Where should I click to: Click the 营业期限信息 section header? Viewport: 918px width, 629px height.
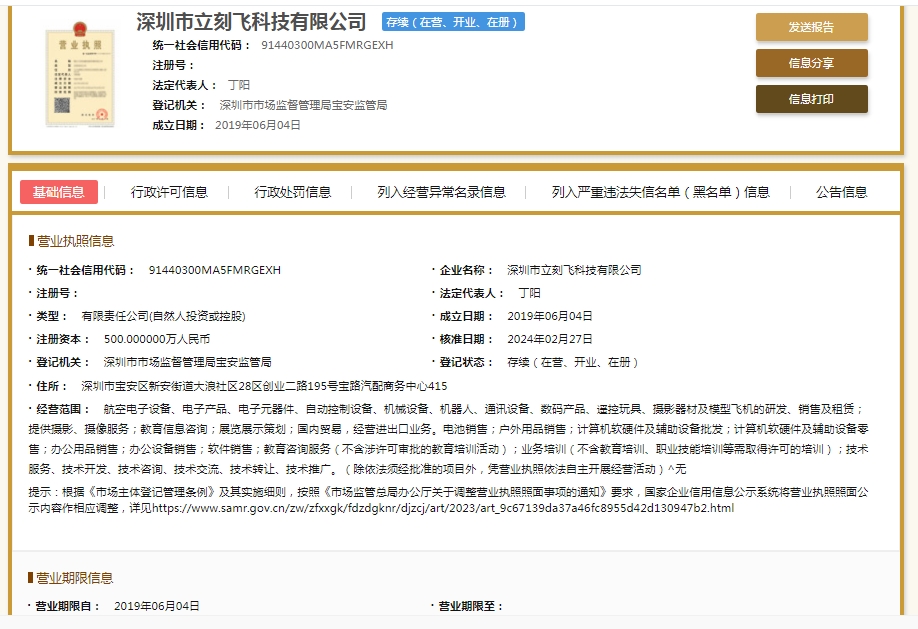tap(75, 578)
